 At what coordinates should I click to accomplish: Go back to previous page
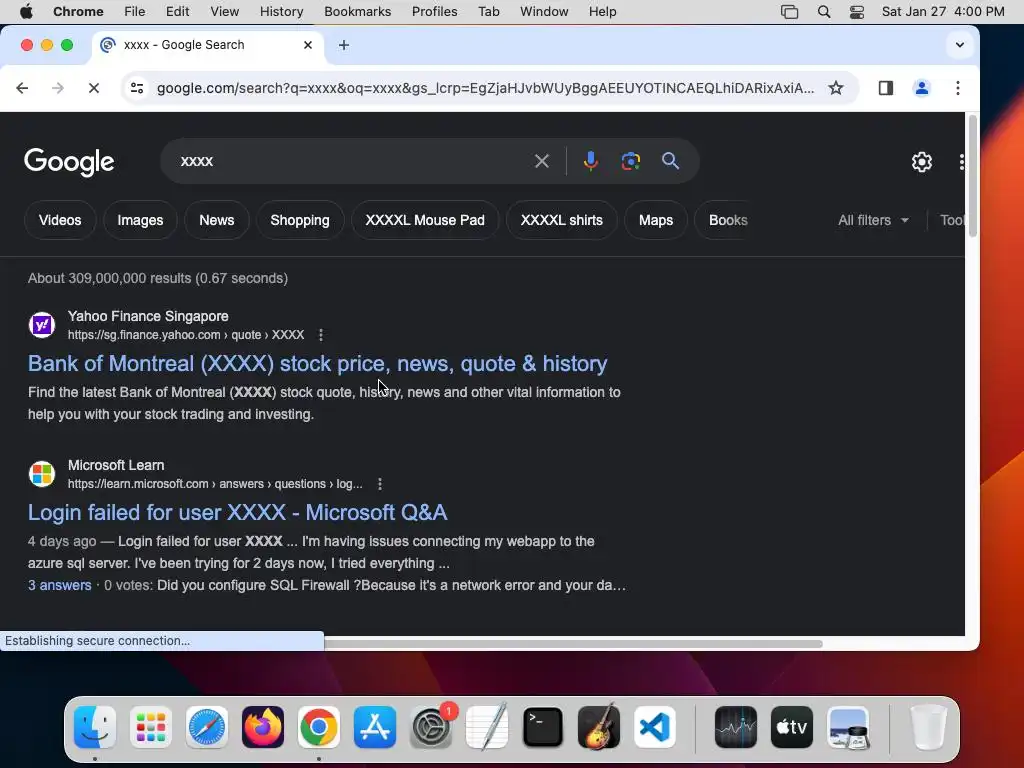[22, 88]
